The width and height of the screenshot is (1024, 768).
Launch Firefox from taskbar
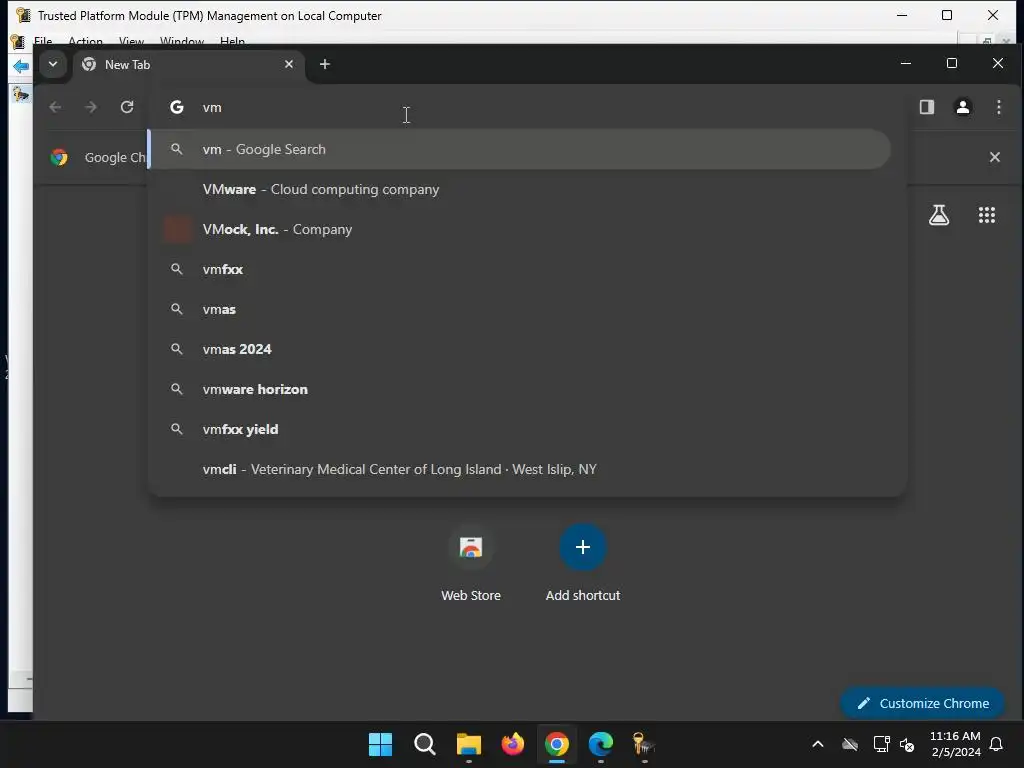tap(513, 744)
